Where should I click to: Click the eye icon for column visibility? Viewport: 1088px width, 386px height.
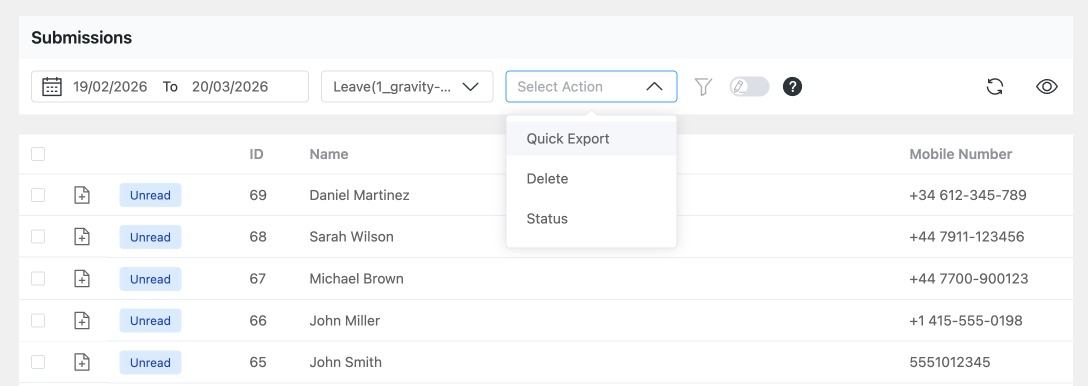(x=1046, y=87)
